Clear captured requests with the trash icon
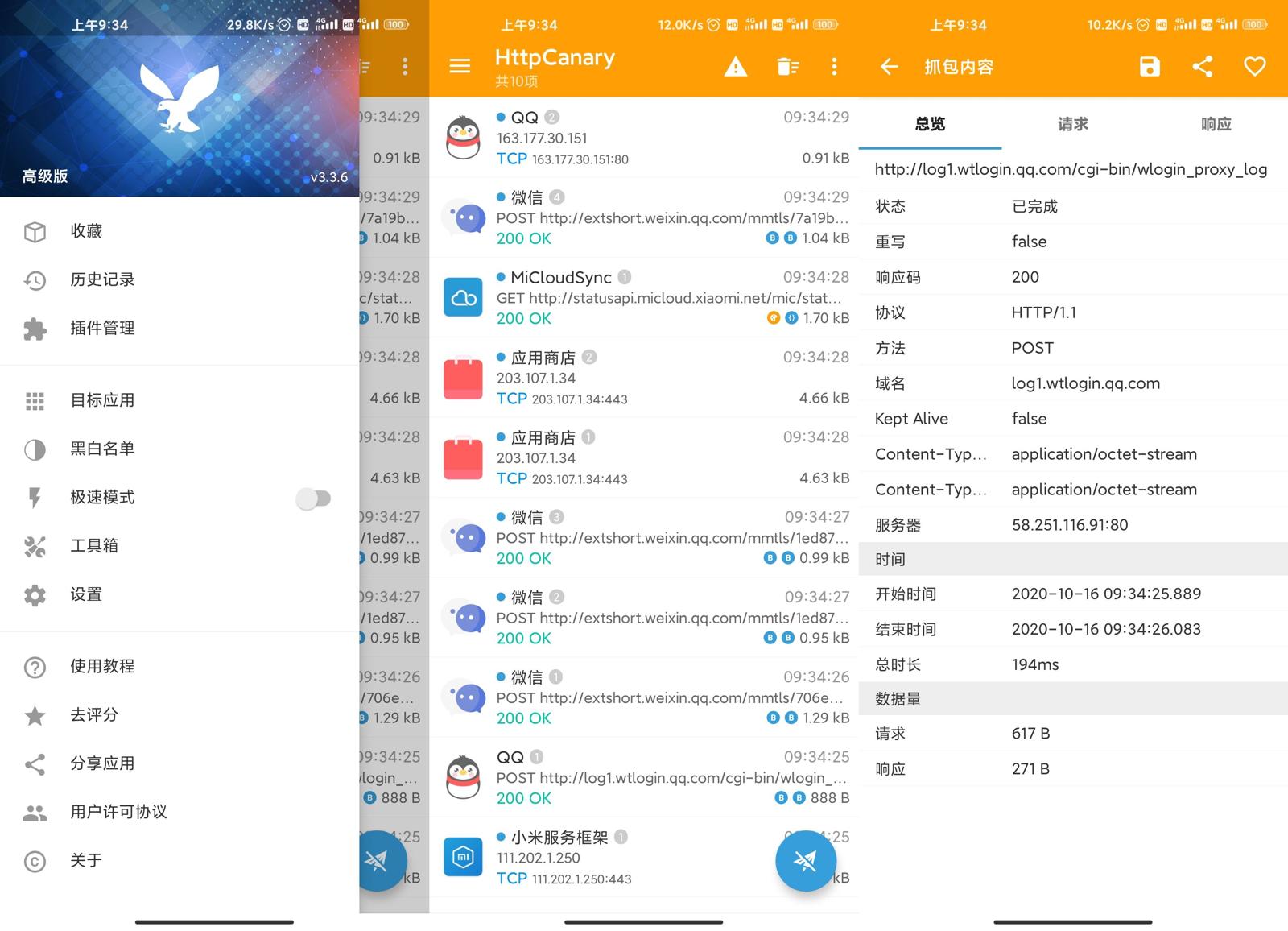The image size is (1288, 931). click(788, 67)
